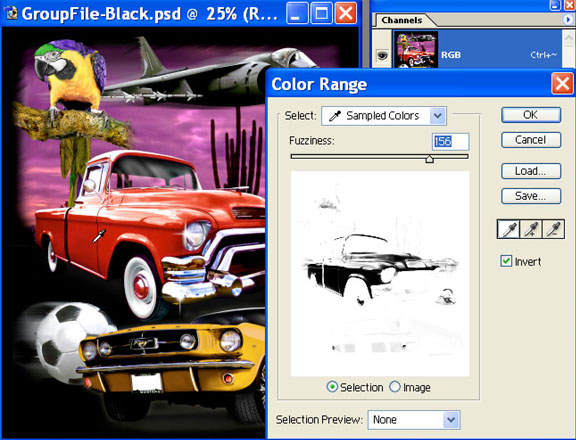The height and width of the screenshot is (440, 576).
Task: Open the Select Sampled Colors dropdown
Action: tap(384, 116)
